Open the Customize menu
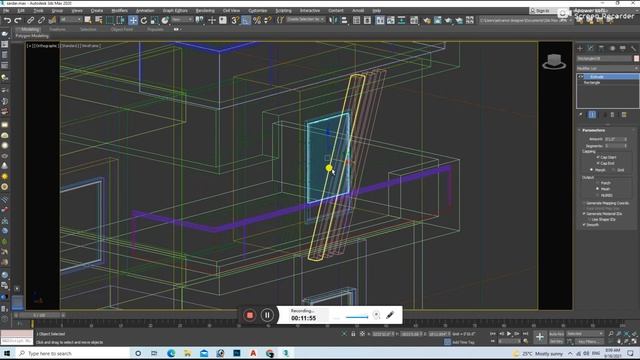The height and width of the screenshot is (360, 640). coord(258,11)
